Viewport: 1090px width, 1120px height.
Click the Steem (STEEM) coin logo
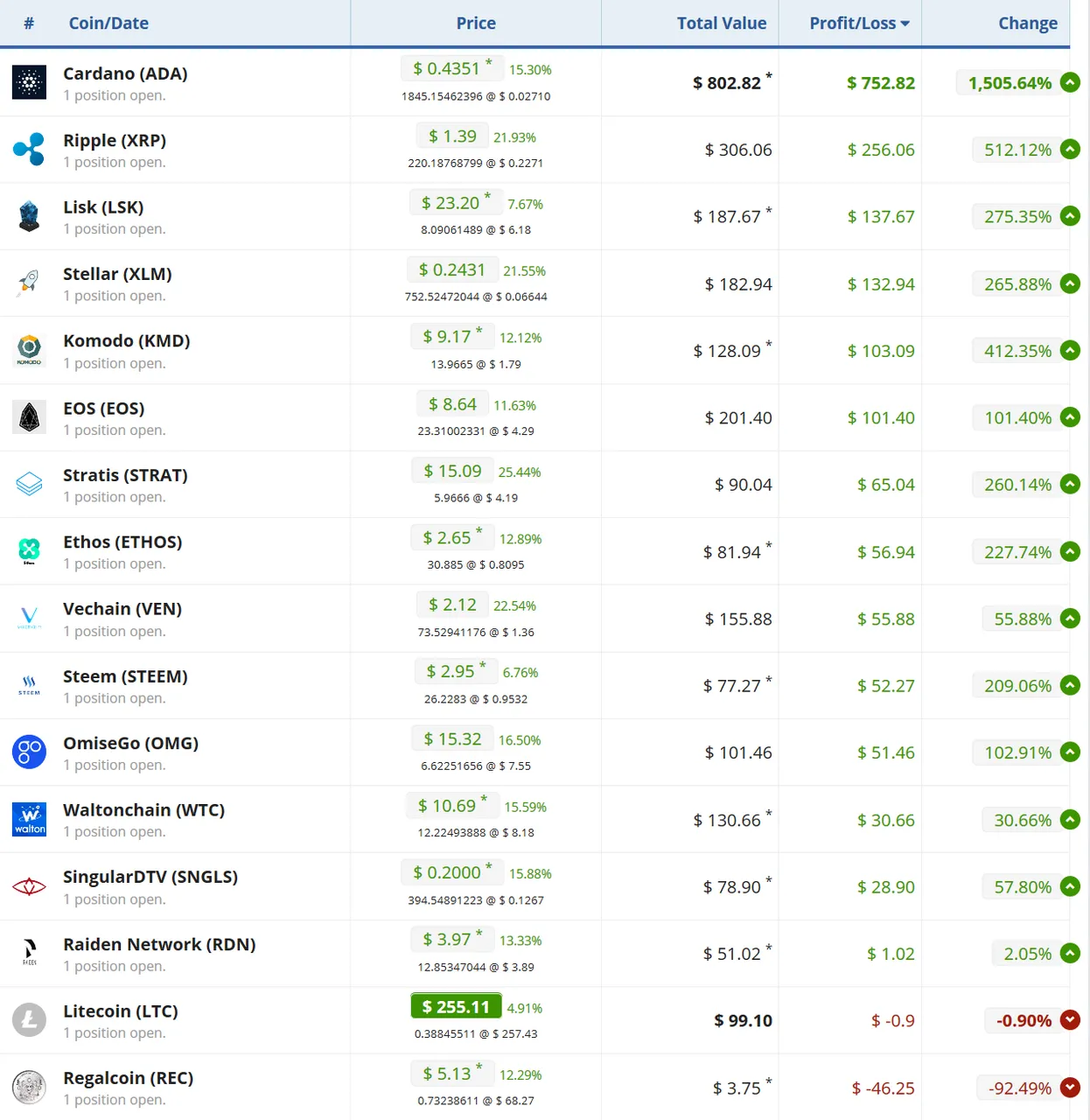(29, 685)
